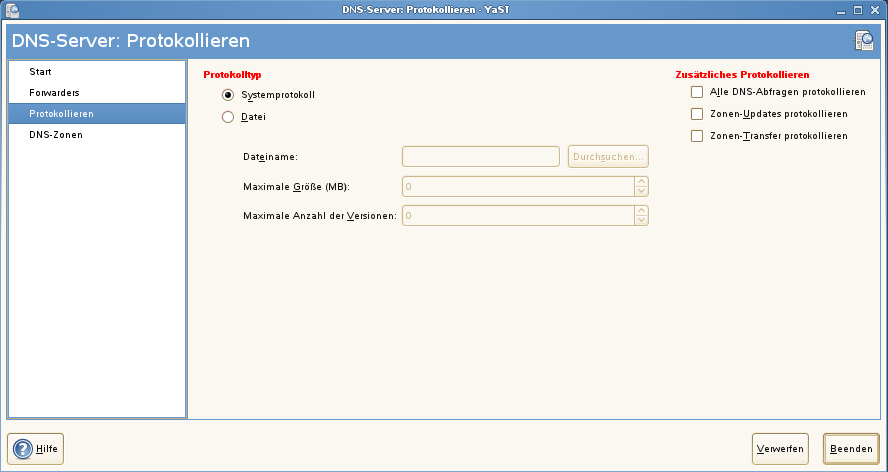888x472 pixels.
Task: Select the Datei radio button
Action: (x=228, y=117)
